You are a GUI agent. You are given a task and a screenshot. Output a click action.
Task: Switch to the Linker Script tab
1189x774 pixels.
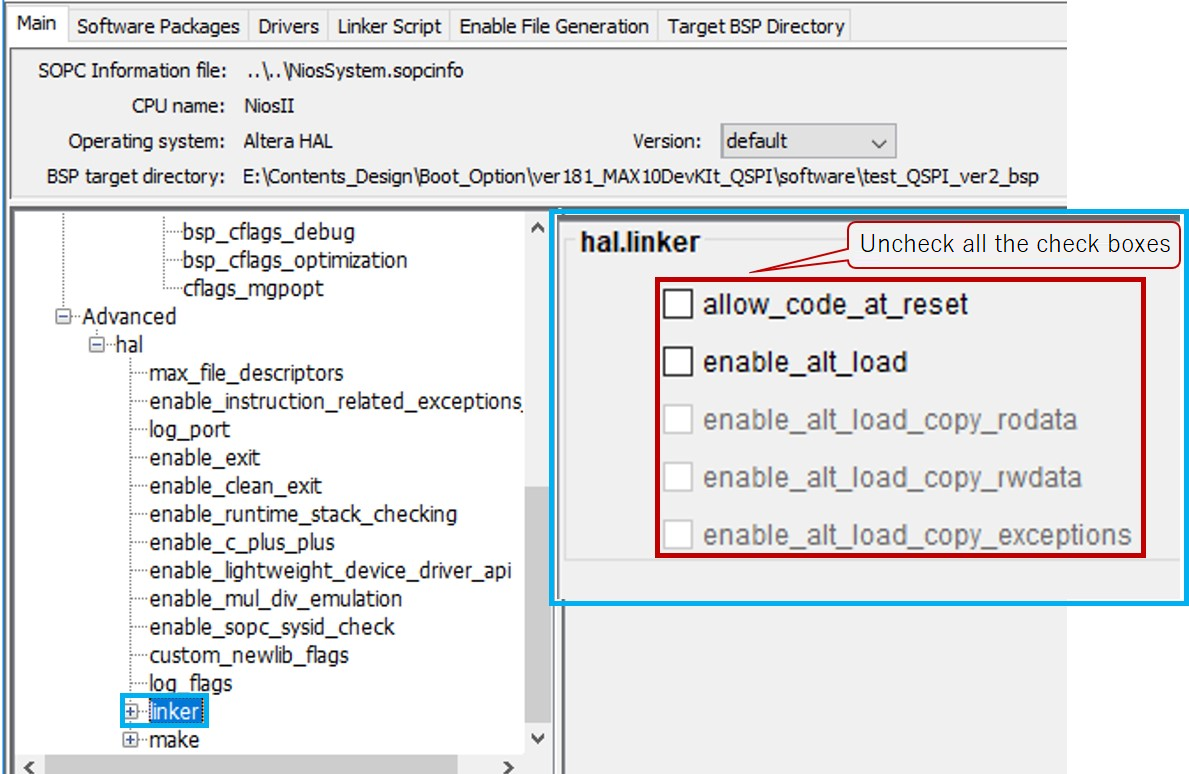point(389,26)
